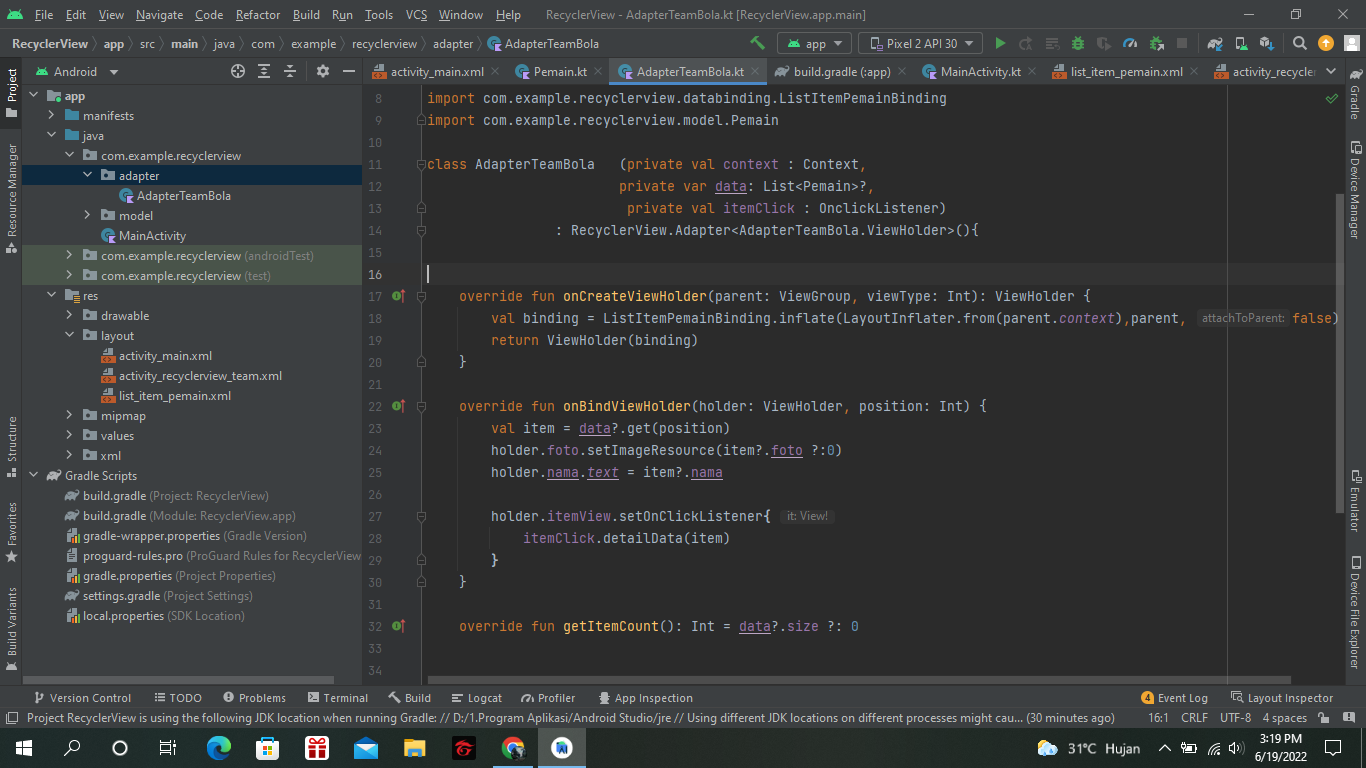The image size is (1366, 768).
Task: Expand all in Project panel header
Action: pyautogui.click(x=264, y=71)
